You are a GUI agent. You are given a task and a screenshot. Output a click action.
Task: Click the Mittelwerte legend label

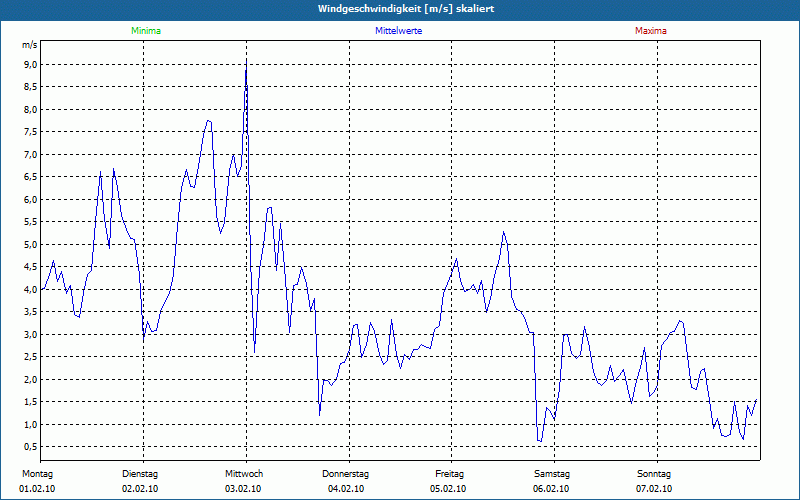398,31
